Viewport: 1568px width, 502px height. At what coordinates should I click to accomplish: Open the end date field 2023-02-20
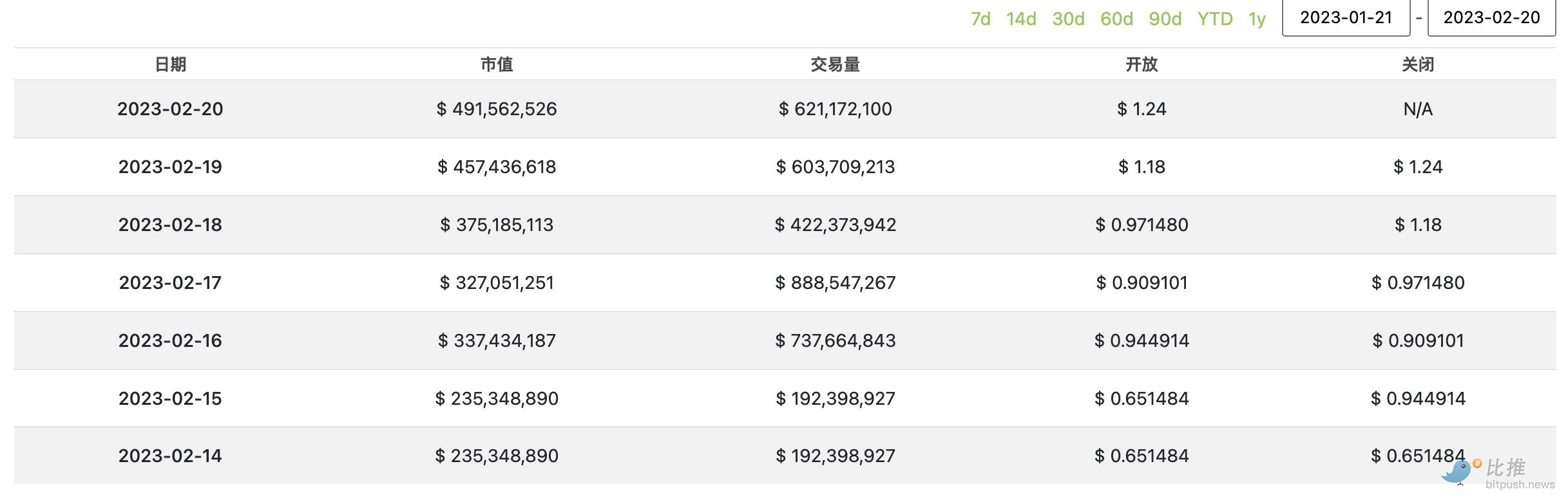click(x=1491, y=18)
